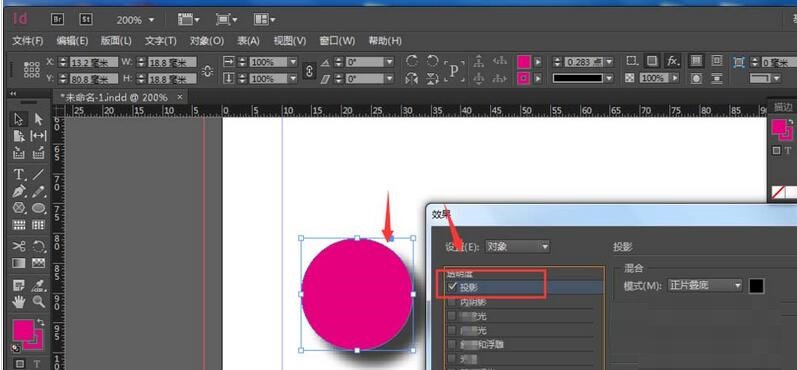Click the reference point locator grid
797x370 pixels.
pyautogui.click(x=32, y=70)
